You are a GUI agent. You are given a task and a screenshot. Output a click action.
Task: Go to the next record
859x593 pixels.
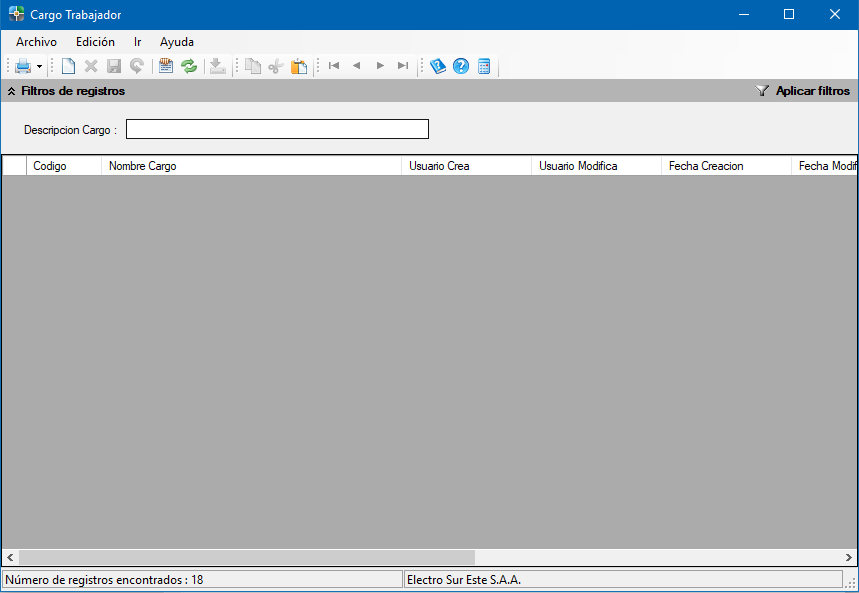point(380,66)
